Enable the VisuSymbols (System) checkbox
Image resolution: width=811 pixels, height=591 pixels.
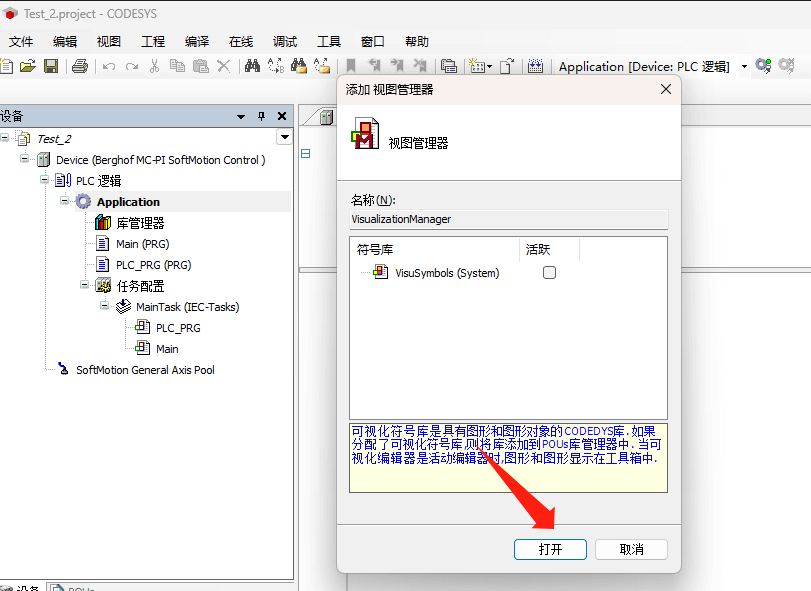tap(549, 273)
